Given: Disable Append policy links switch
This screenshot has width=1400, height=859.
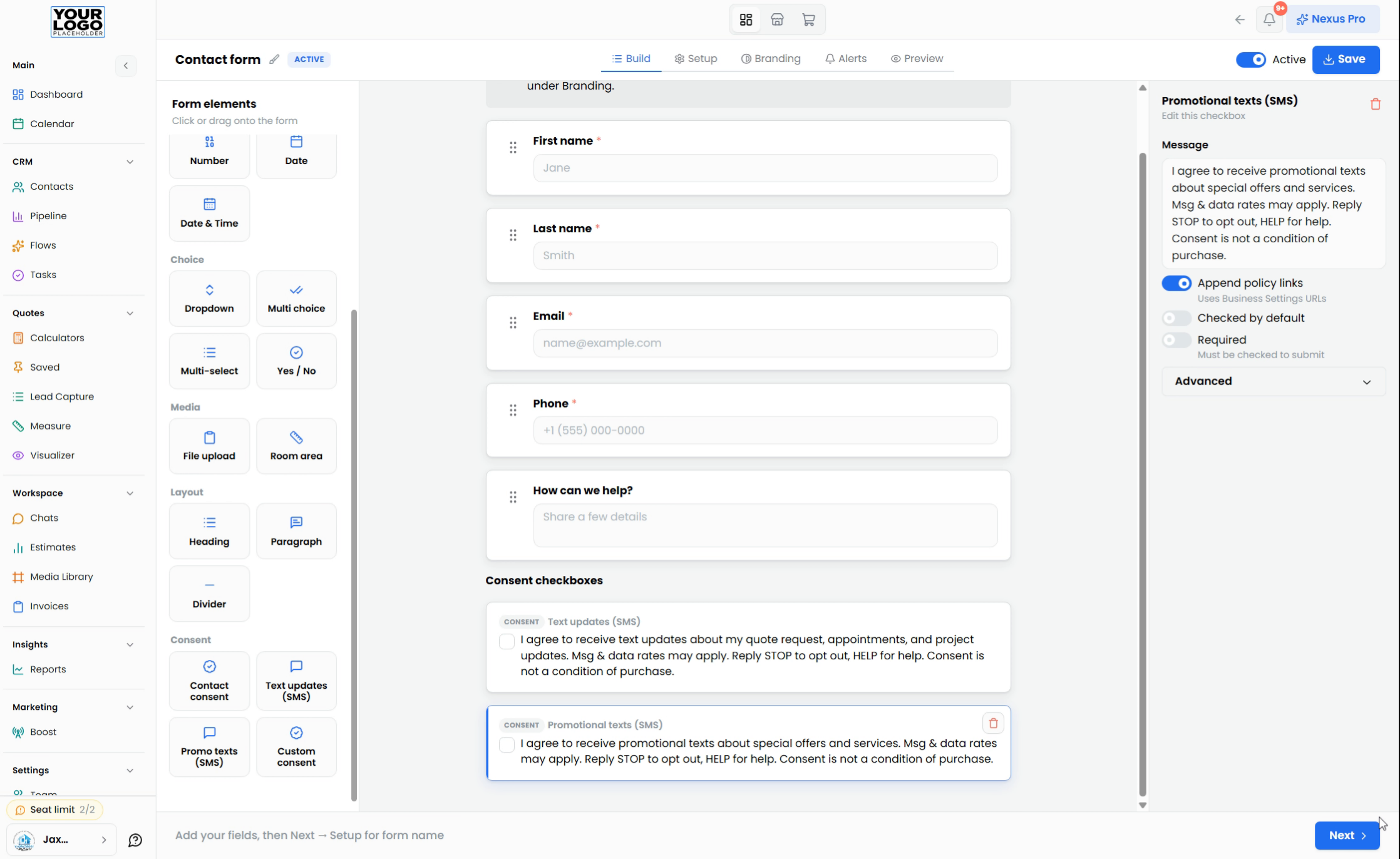Looking at the screenshot, I should pyautogui.click(x=1176, y=283).
